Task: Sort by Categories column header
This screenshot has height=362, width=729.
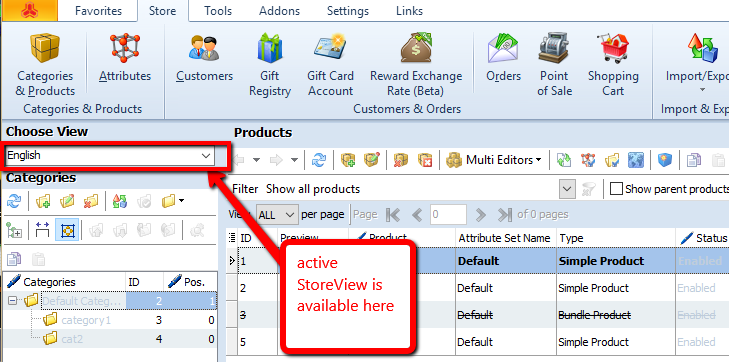Action: [x=65, y=282]
